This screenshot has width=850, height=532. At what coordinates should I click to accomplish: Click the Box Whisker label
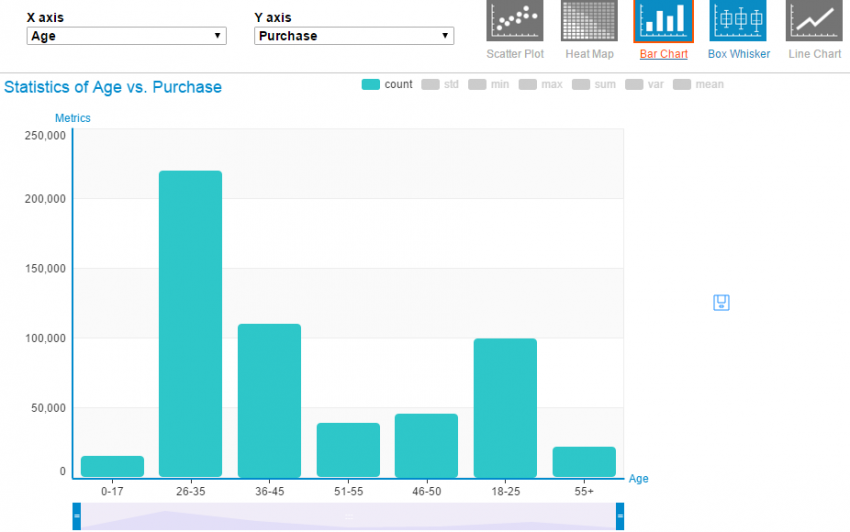[x=738, y=54]
